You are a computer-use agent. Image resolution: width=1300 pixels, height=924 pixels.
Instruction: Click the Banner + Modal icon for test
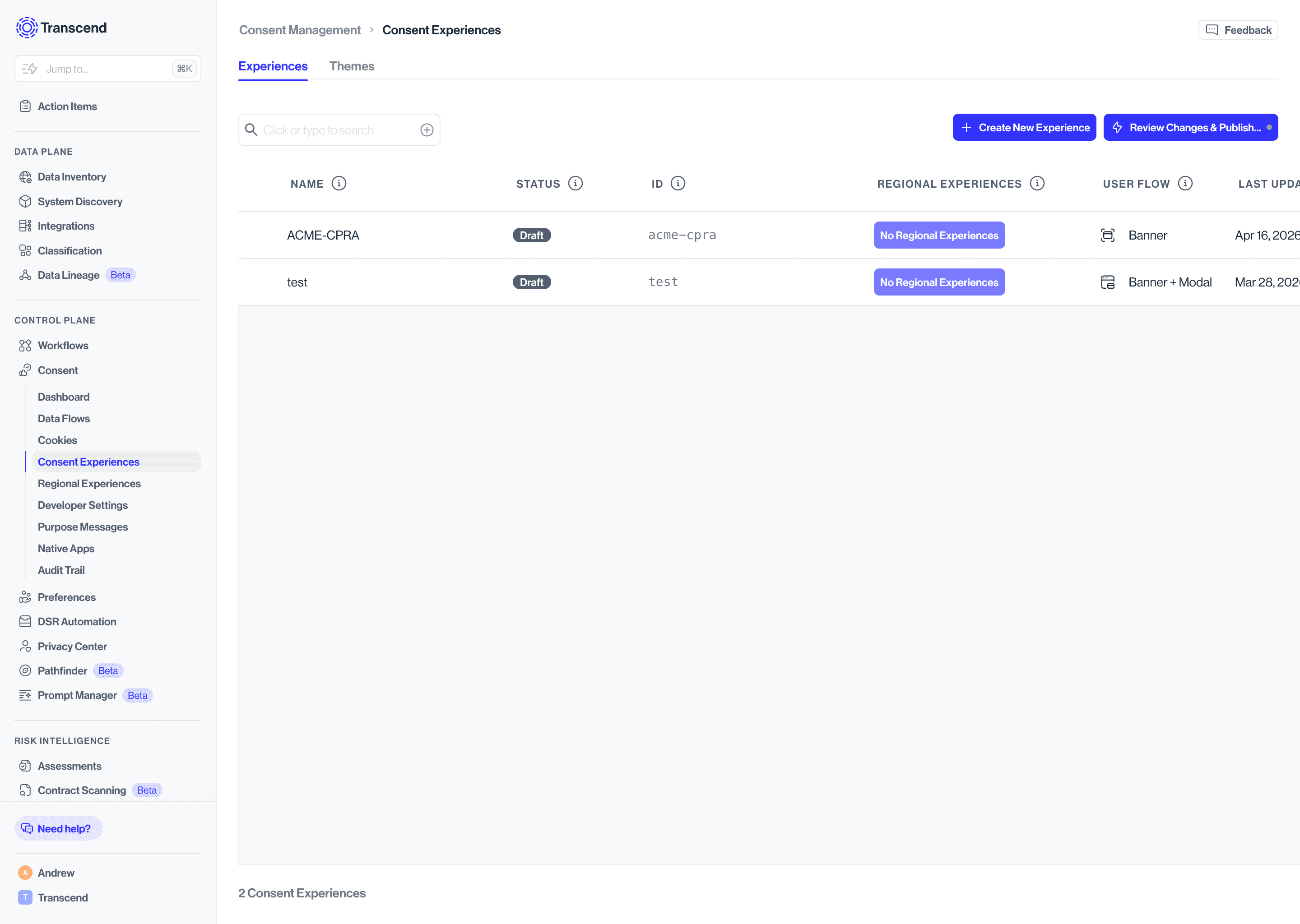[1108, 282]
